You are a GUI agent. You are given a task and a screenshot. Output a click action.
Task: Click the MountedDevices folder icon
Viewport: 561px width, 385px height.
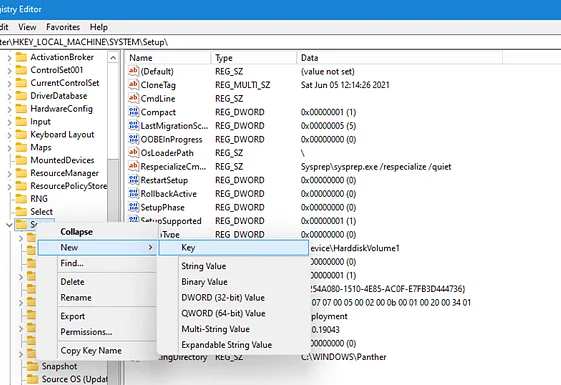(x=21, y=160)
